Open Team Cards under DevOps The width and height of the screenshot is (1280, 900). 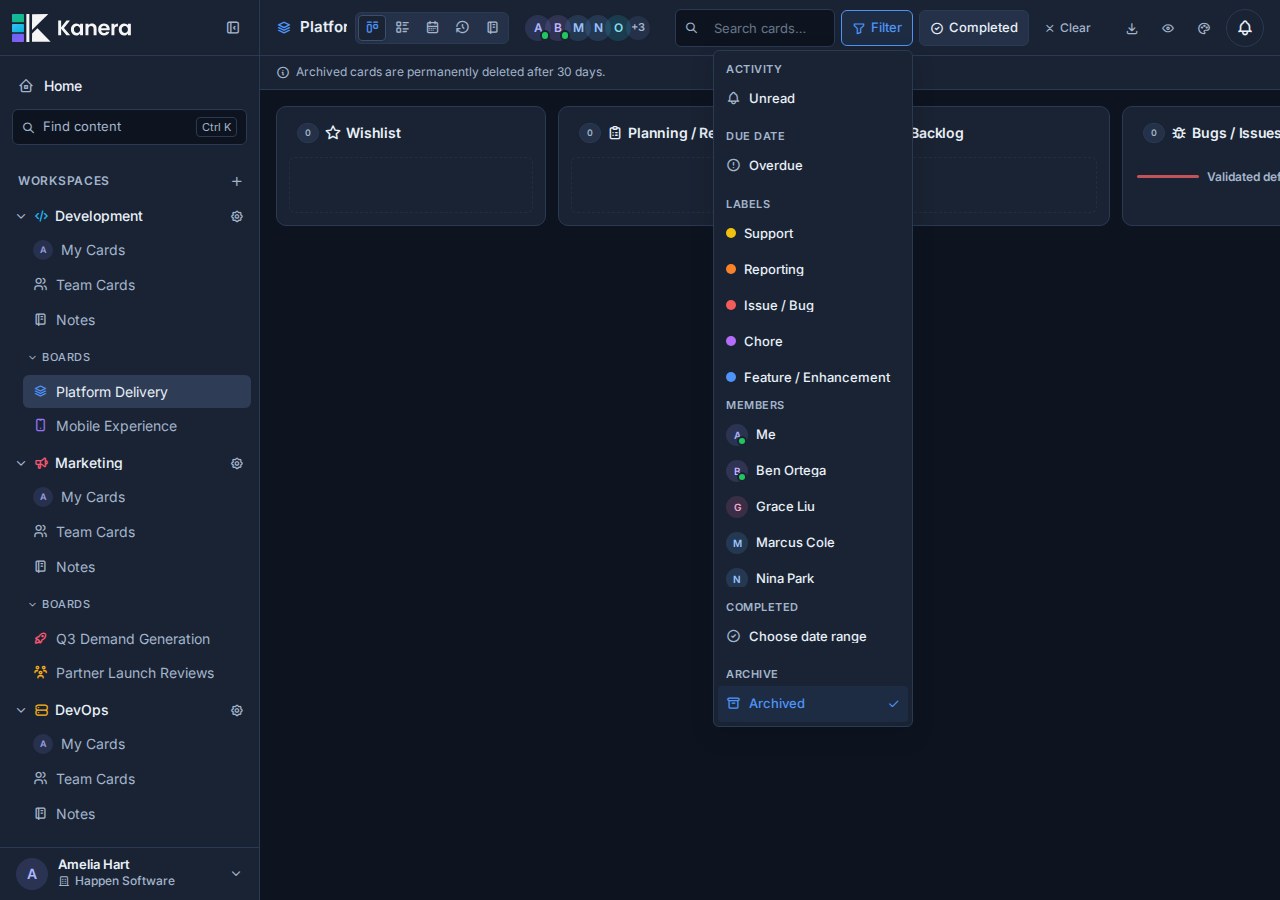click(137, 779)
